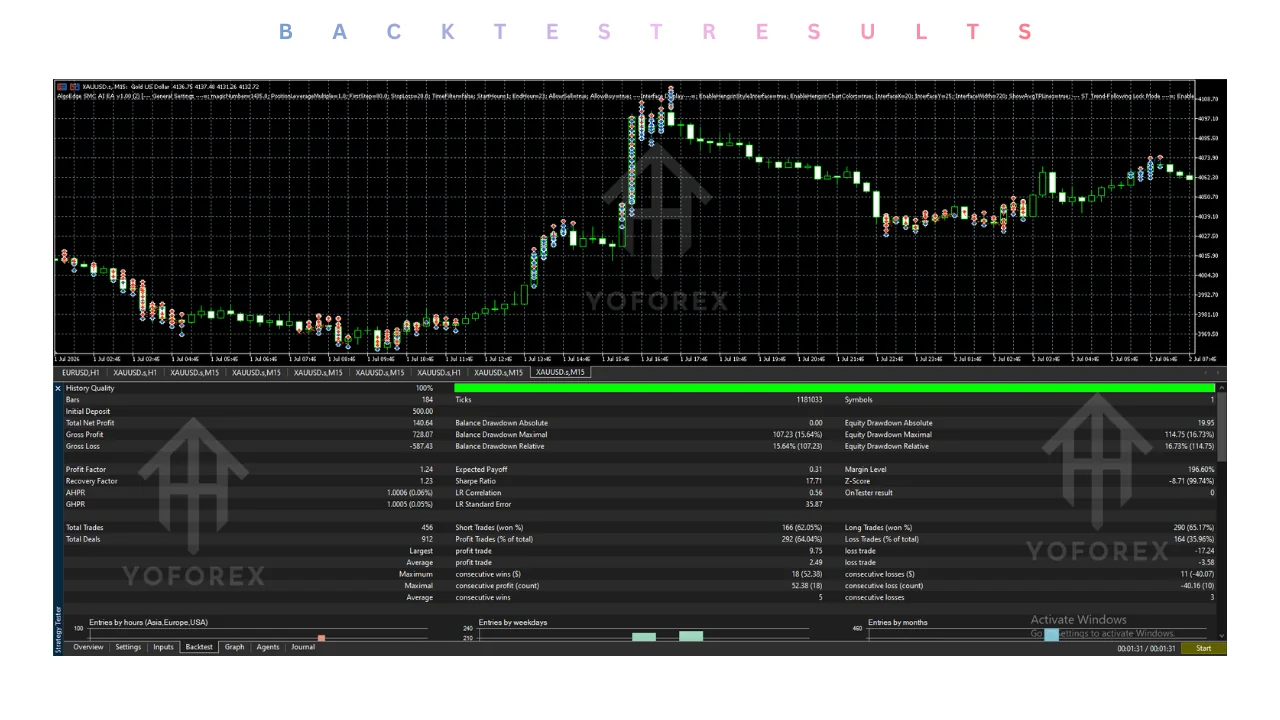
Task: Click the report scrollbar up arrow
Action: (x=1221, y=387)
